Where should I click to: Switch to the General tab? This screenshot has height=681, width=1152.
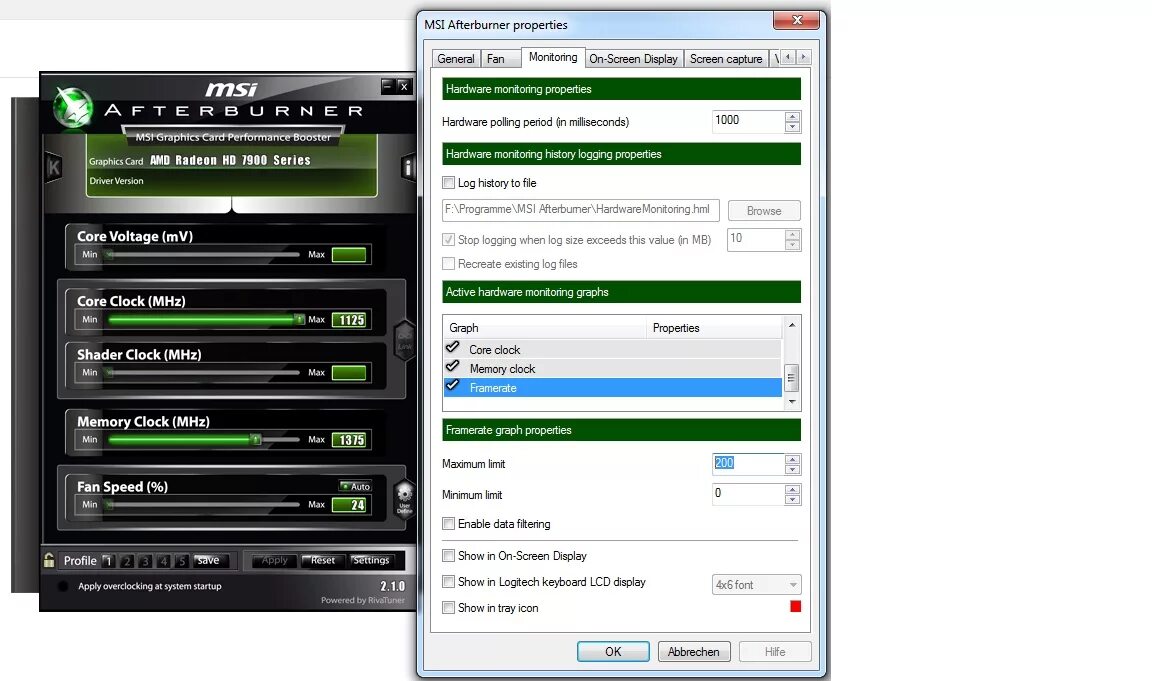[x=456, y=59]
